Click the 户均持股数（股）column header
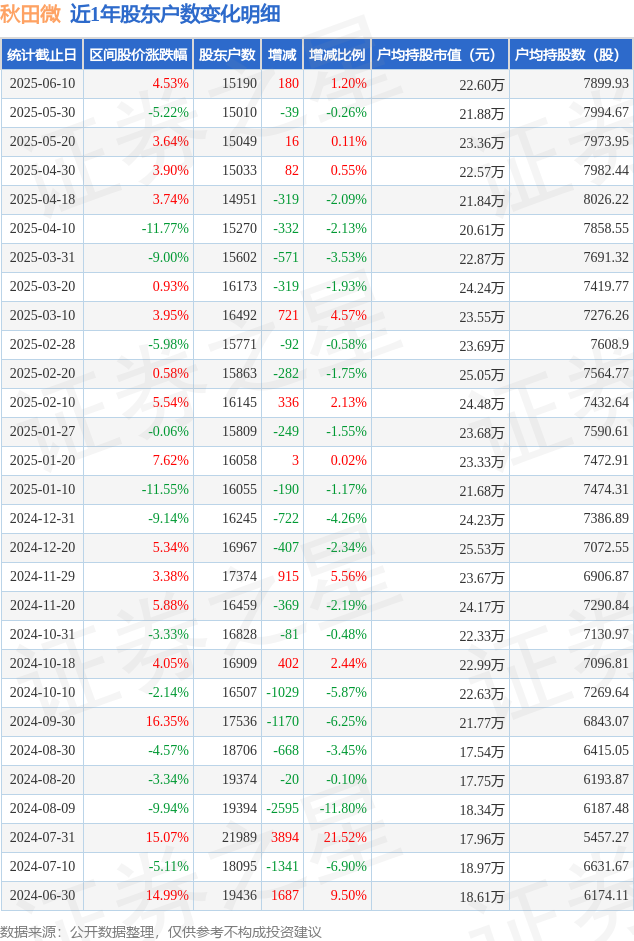Image resolution: width=634 pixels, height=941 pixels. [x=571, y=55]
